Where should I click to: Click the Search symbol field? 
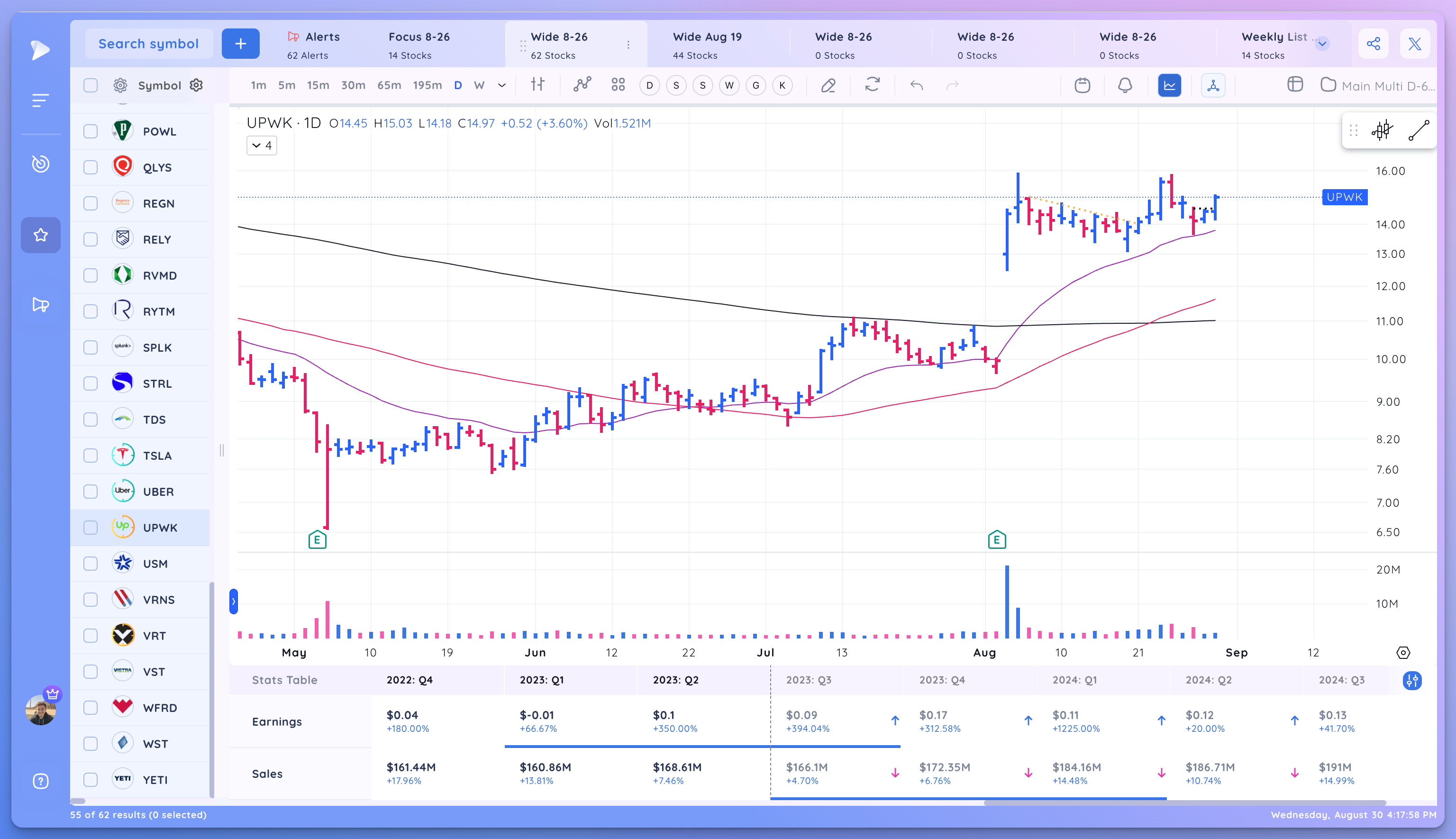pyautogui.click(x=149, y=44)
